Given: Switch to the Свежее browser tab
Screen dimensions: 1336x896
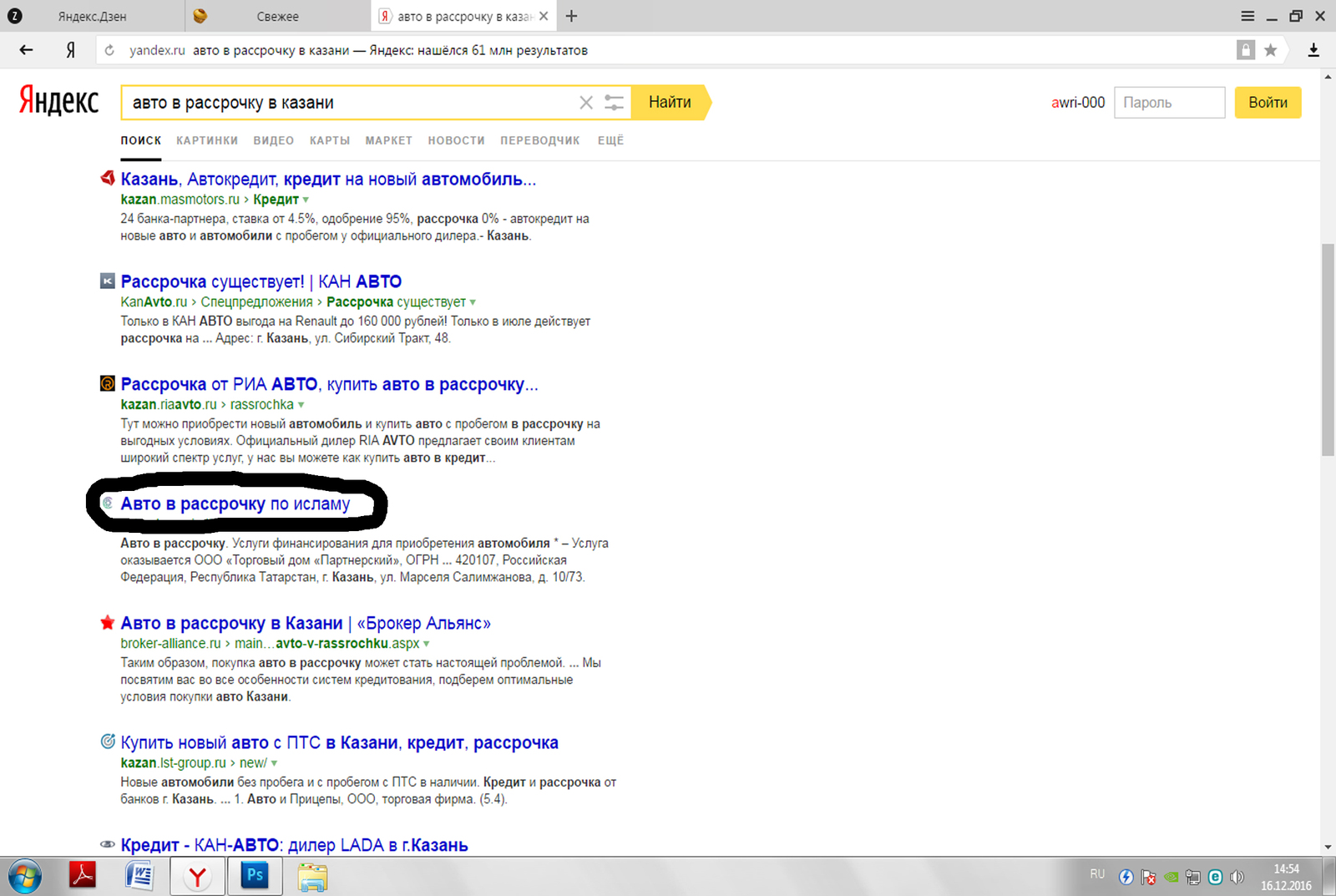Looking at the screenshot, I should pos(277,16).
